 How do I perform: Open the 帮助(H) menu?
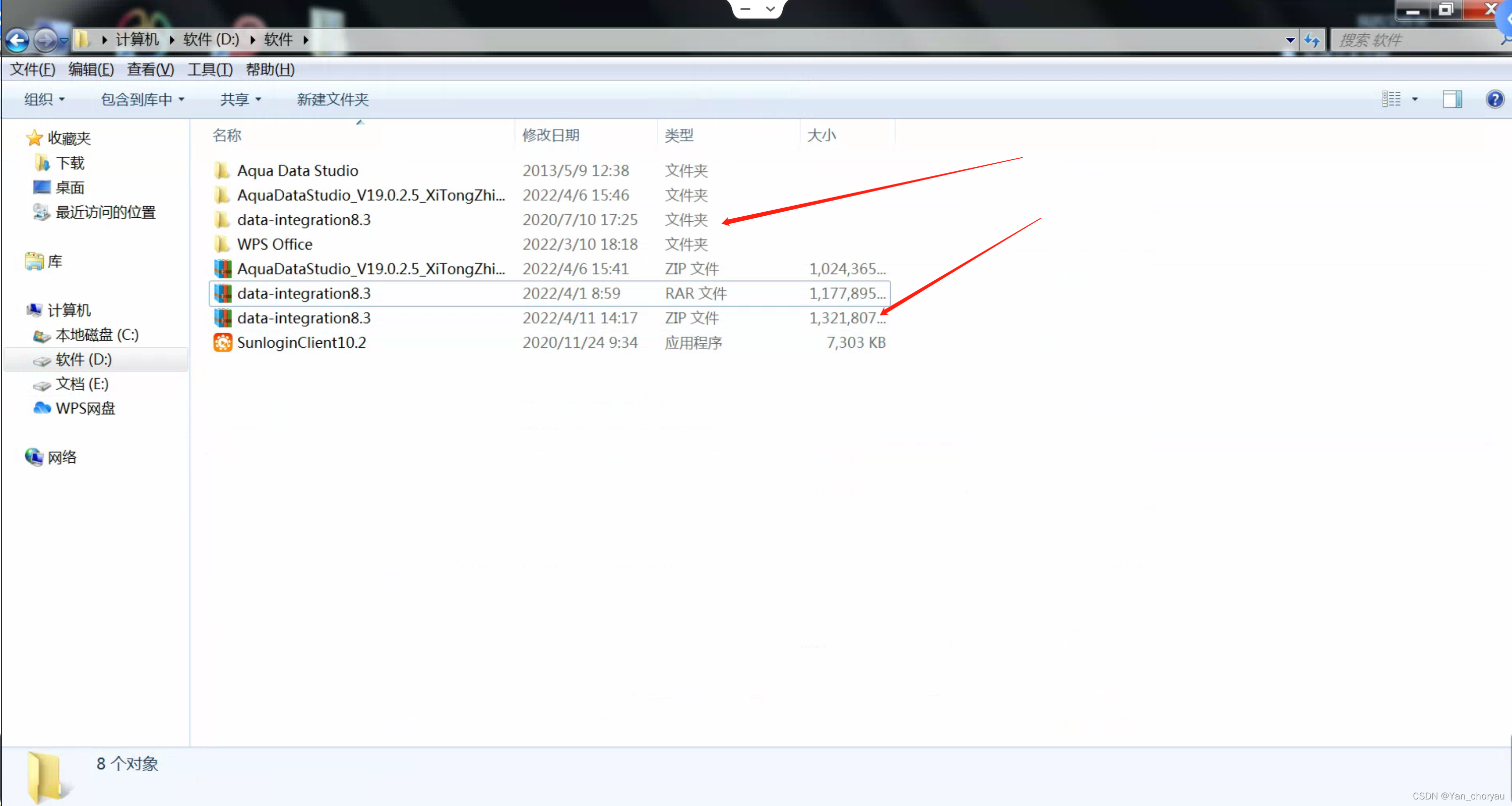270,69
